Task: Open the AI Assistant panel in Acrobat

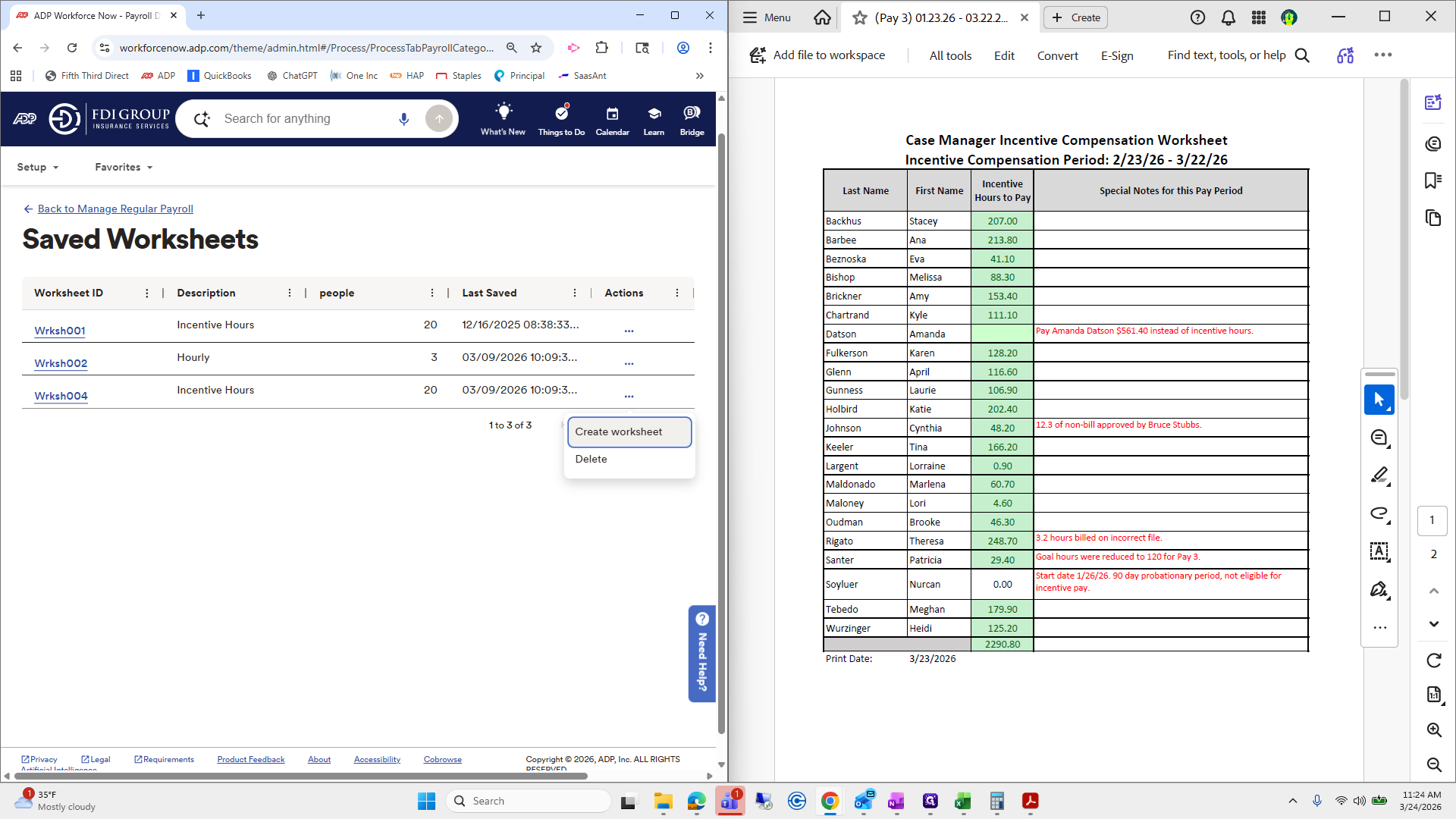Action: (x=1433, y=102)
